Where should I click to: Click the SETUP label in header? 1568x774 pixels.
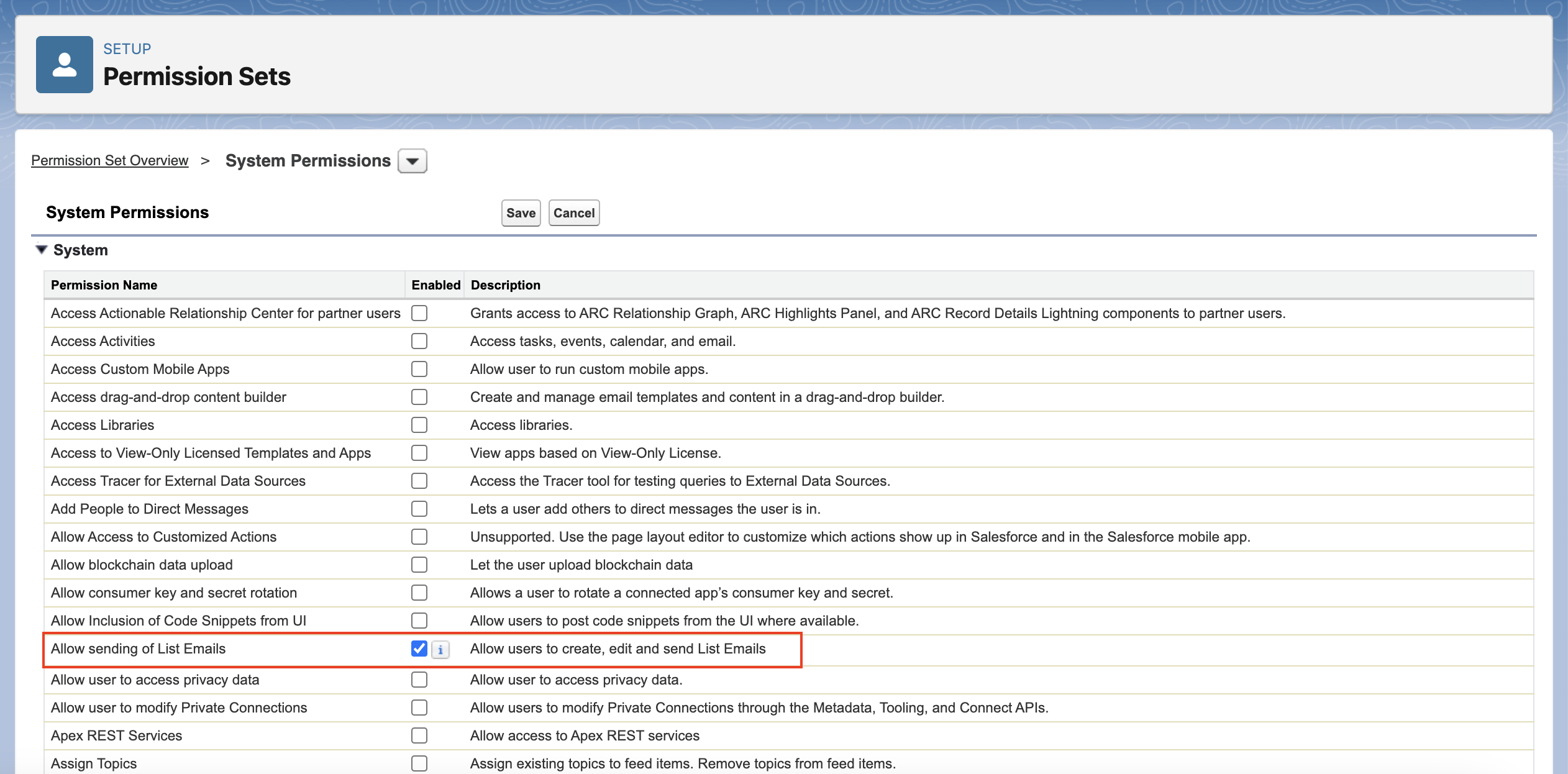pyautogui.click(x=127, y=49)
